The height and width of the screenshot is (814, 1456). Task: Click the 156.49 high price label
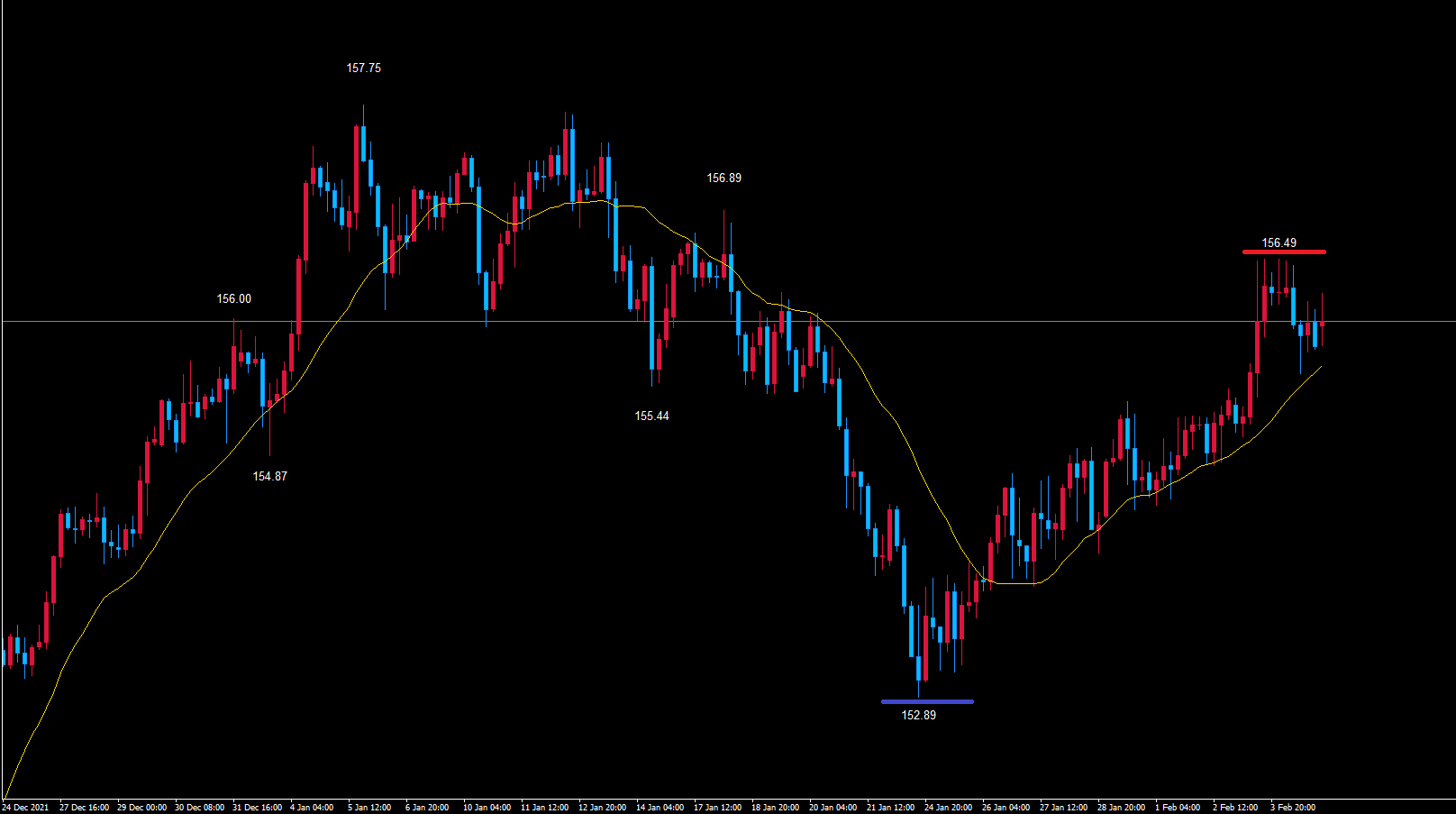tap(1279, 243)
